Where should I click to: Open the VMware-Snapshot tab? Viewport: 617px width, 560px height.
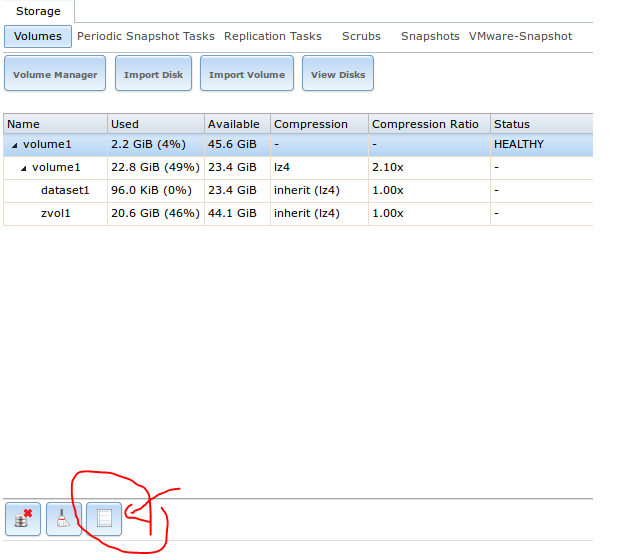(520, 36)
